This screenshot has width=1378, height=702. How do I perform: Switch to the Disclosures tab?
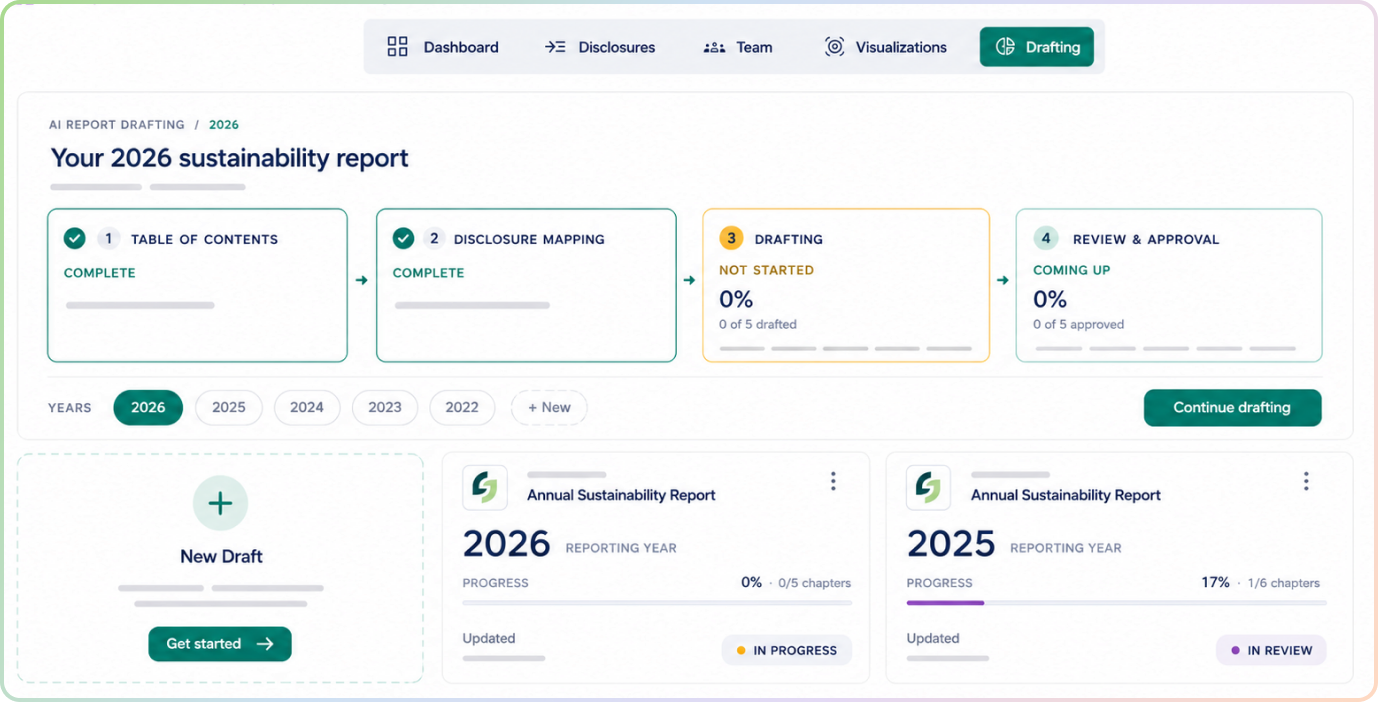(600, 47)
